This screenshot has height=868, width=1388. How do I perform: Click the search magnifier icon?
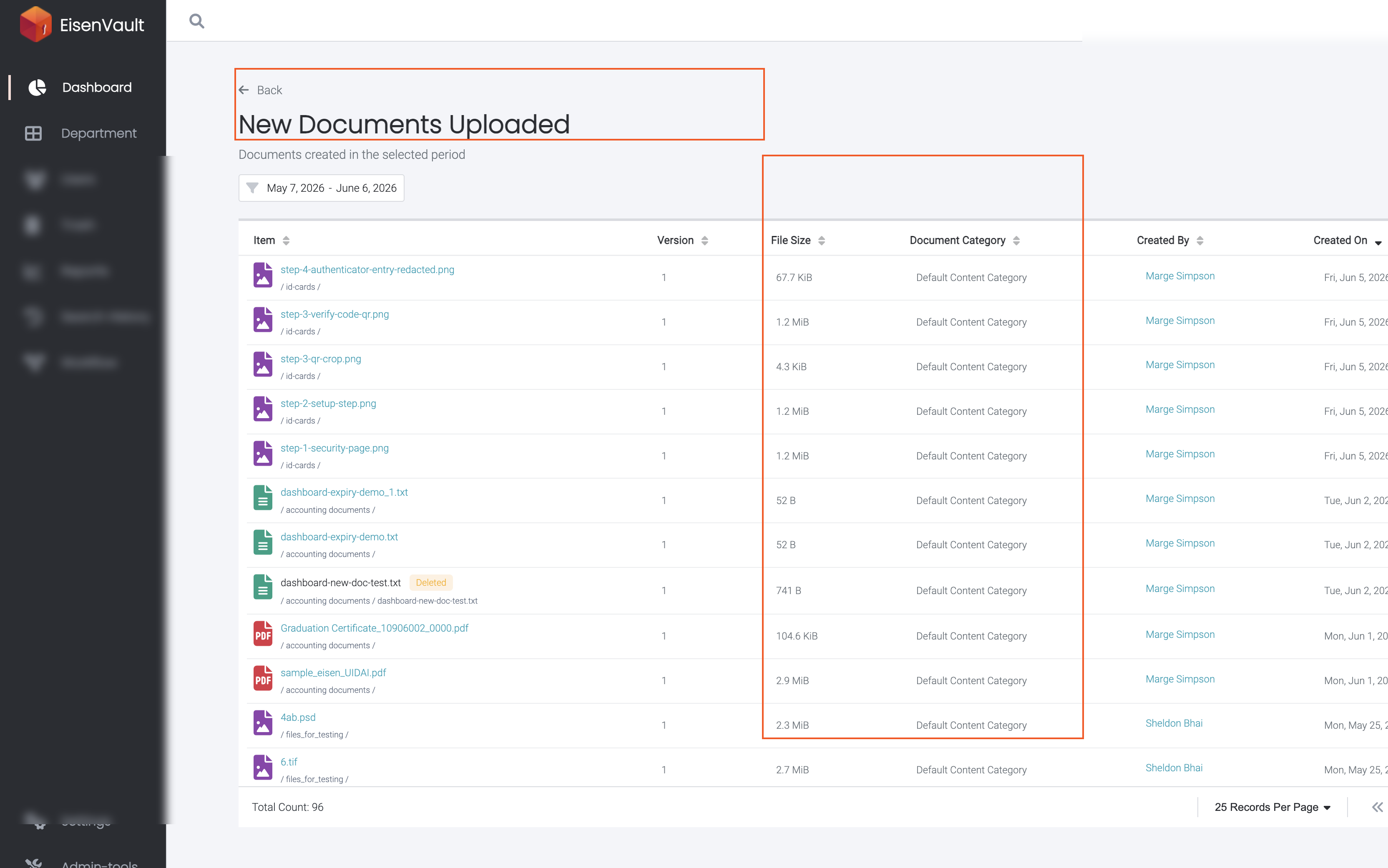point(196,21)
